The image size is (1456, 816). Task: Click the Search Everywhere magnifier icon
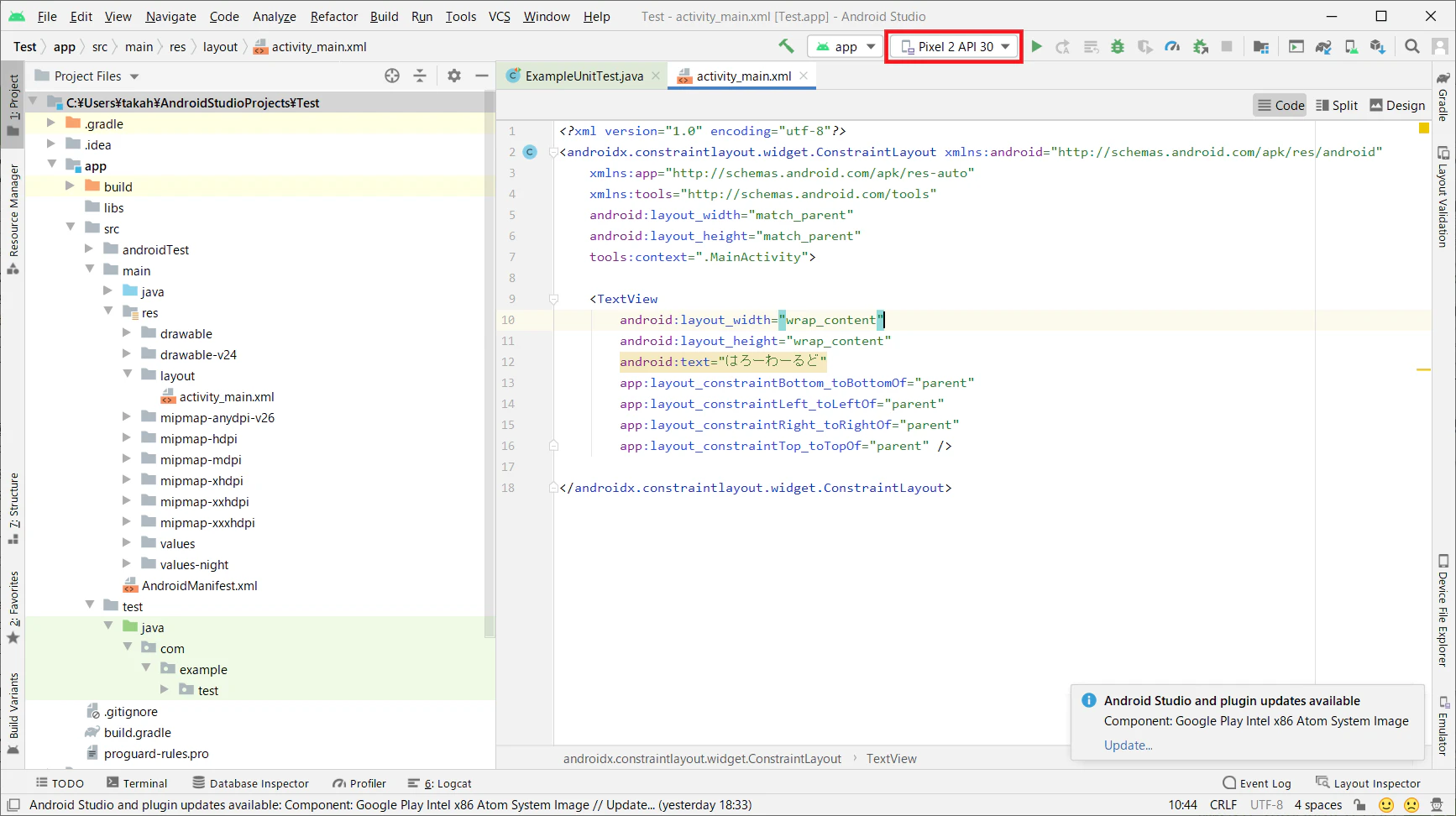tap(1412, 46)
